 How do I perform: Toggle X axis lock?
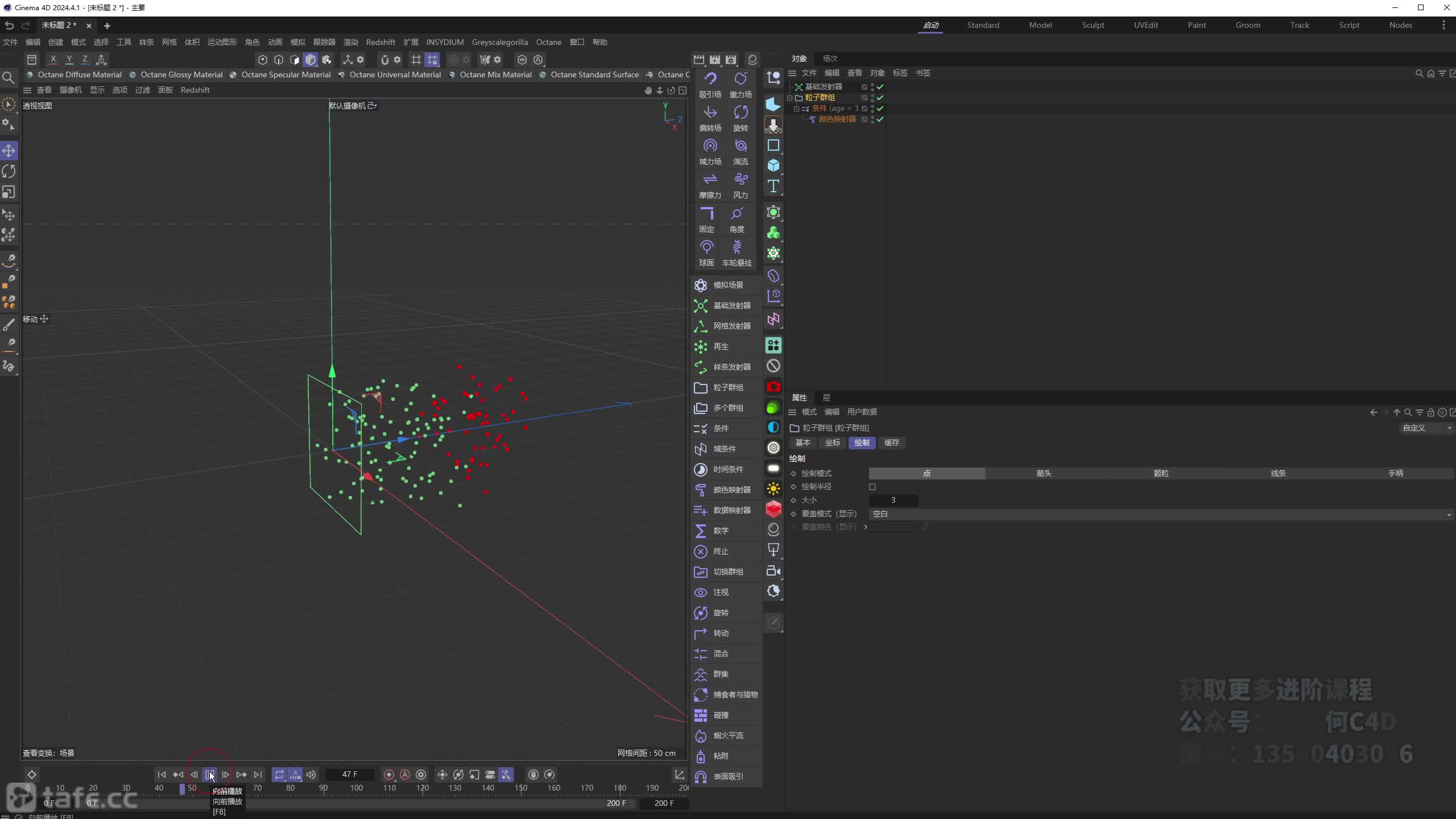[x=53, y=59]
